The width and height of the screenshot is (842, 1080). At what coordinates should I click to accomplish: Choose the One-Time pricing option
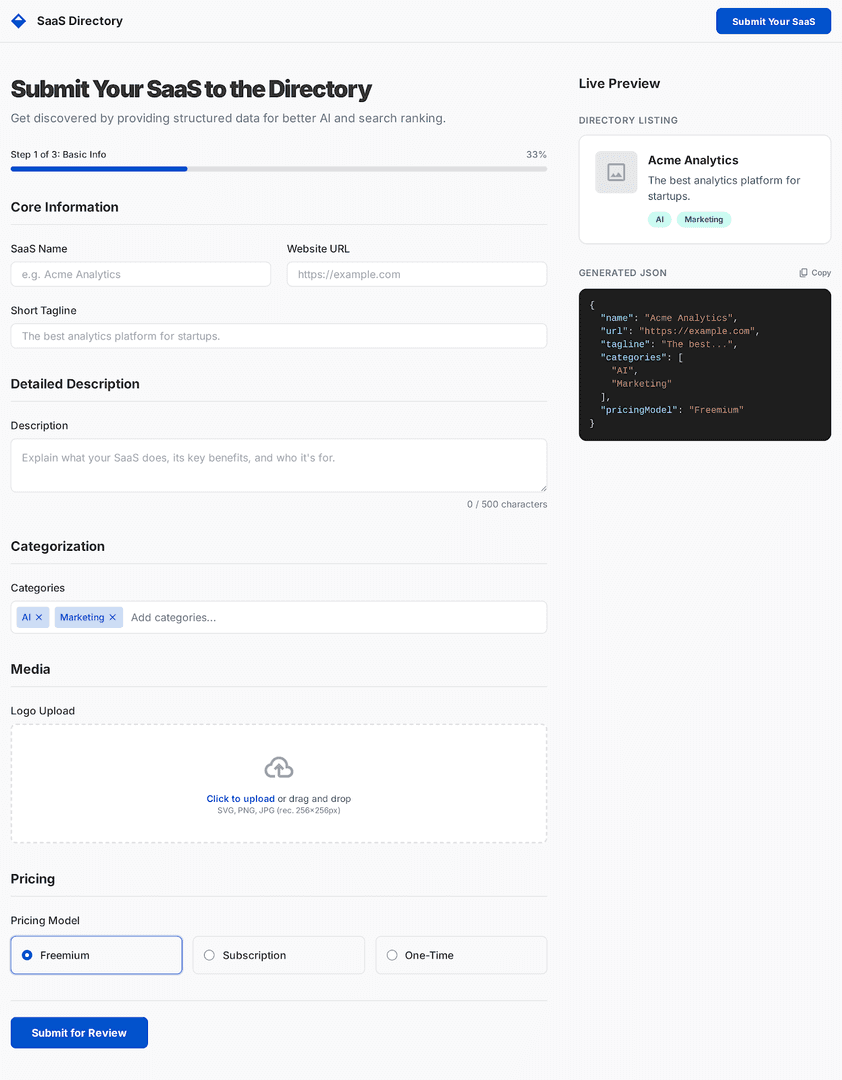[x=392, y=955]
